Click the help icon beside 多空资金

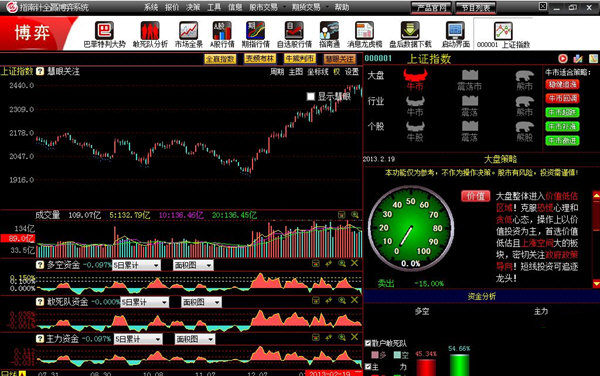point(40,265)
